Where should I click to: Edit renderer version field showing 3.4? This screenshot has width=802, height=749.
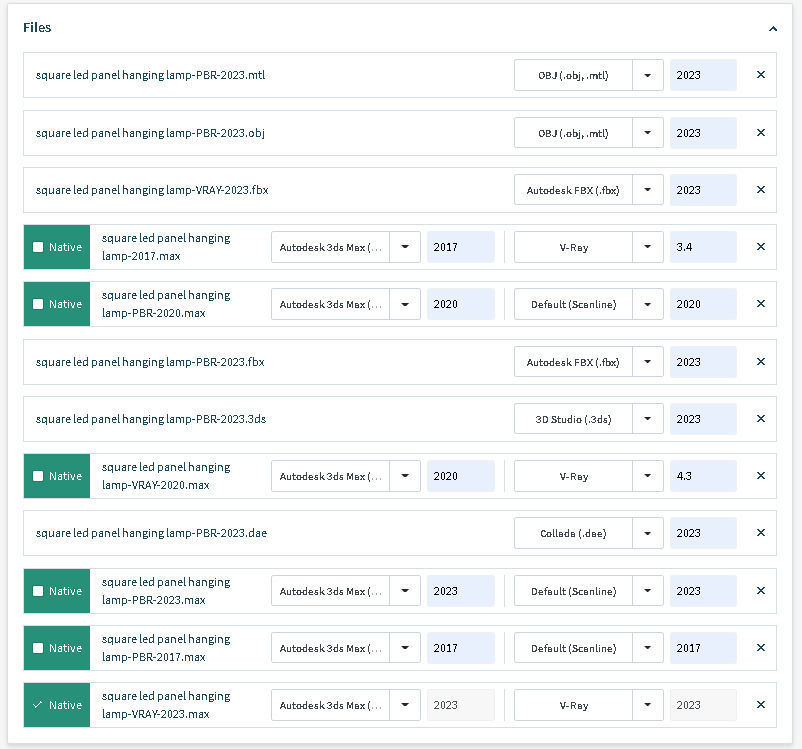703,247
